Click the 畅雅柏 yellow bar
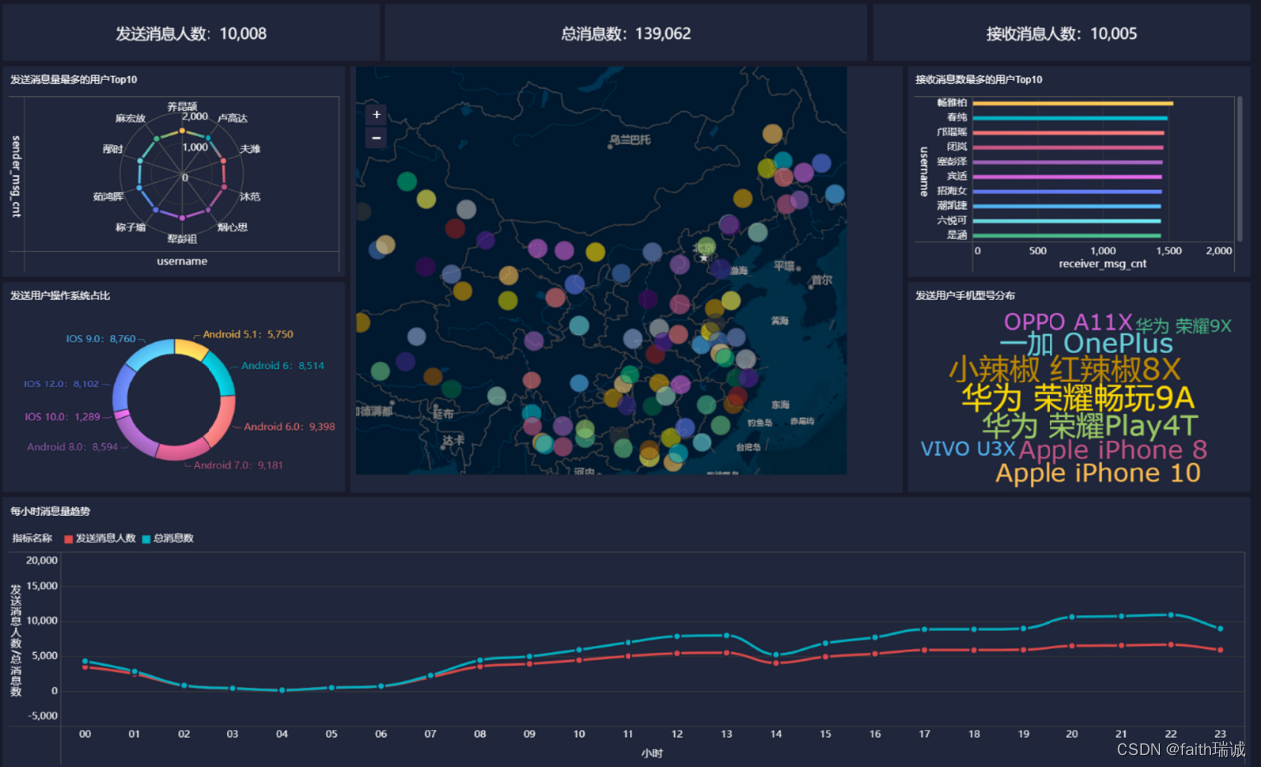Screen dimensions: 1262x768 click(1072, 103)
